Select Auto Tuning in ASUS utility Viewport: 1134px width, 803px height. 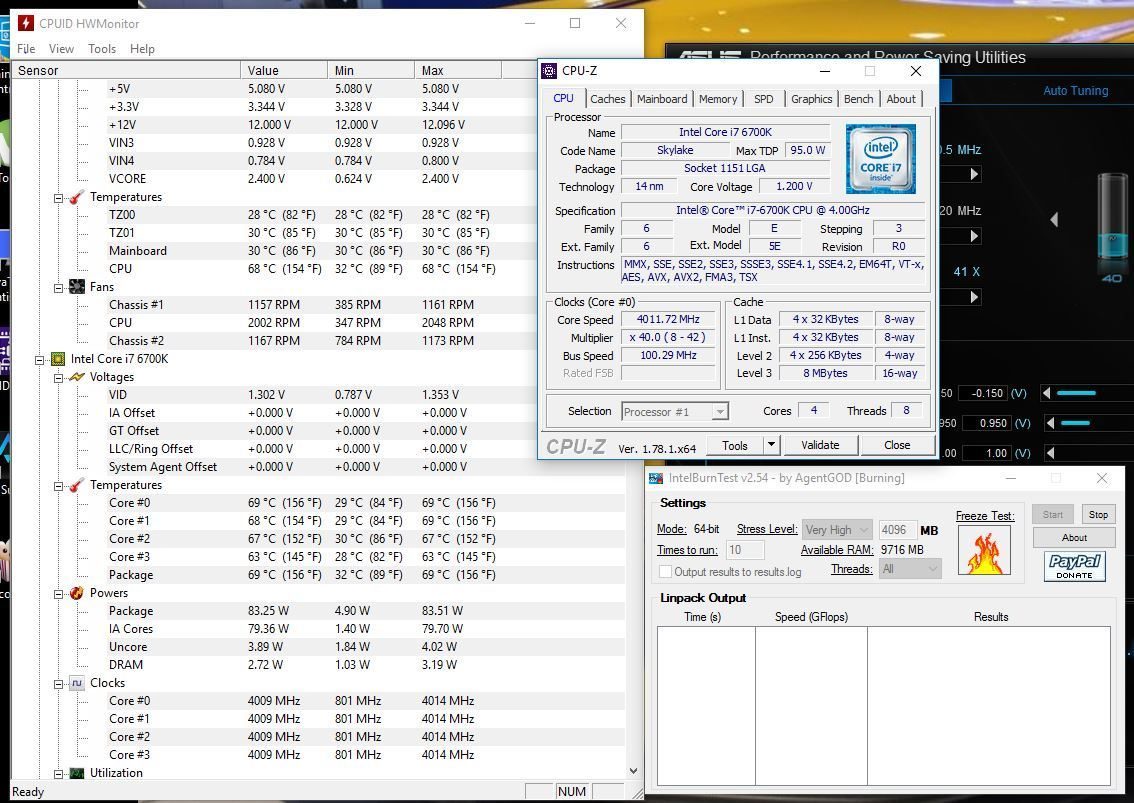click(1075, 90)
